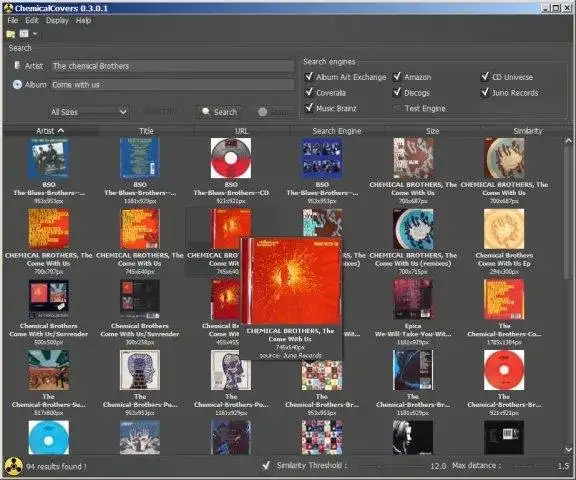Click the open folder toolbar icon
576x480 pixels.
[x=11, y=34]
